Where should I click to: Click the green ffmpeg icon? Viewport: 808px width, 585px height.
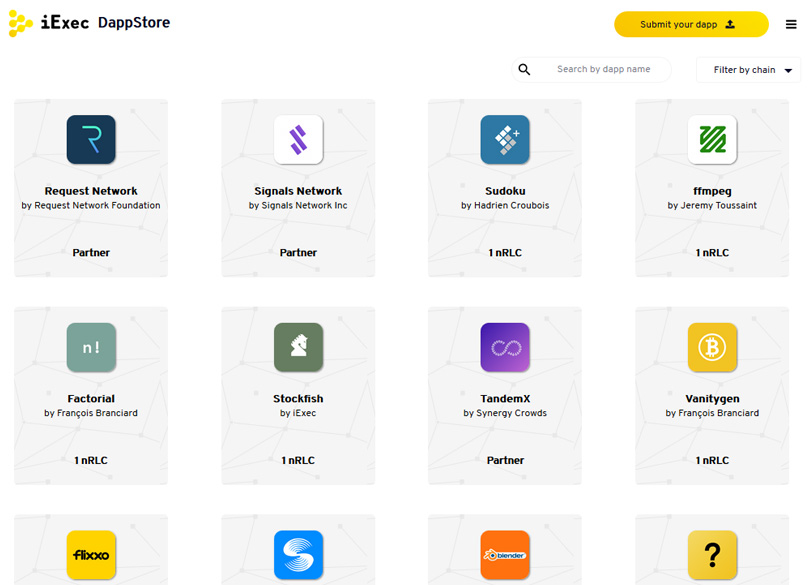(712, 140)
